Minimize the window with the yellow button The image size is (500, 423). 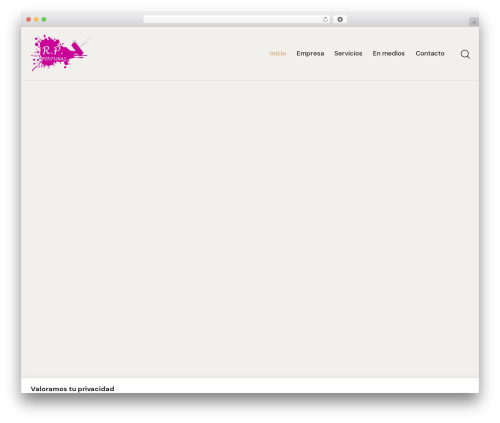click(36, 19)
